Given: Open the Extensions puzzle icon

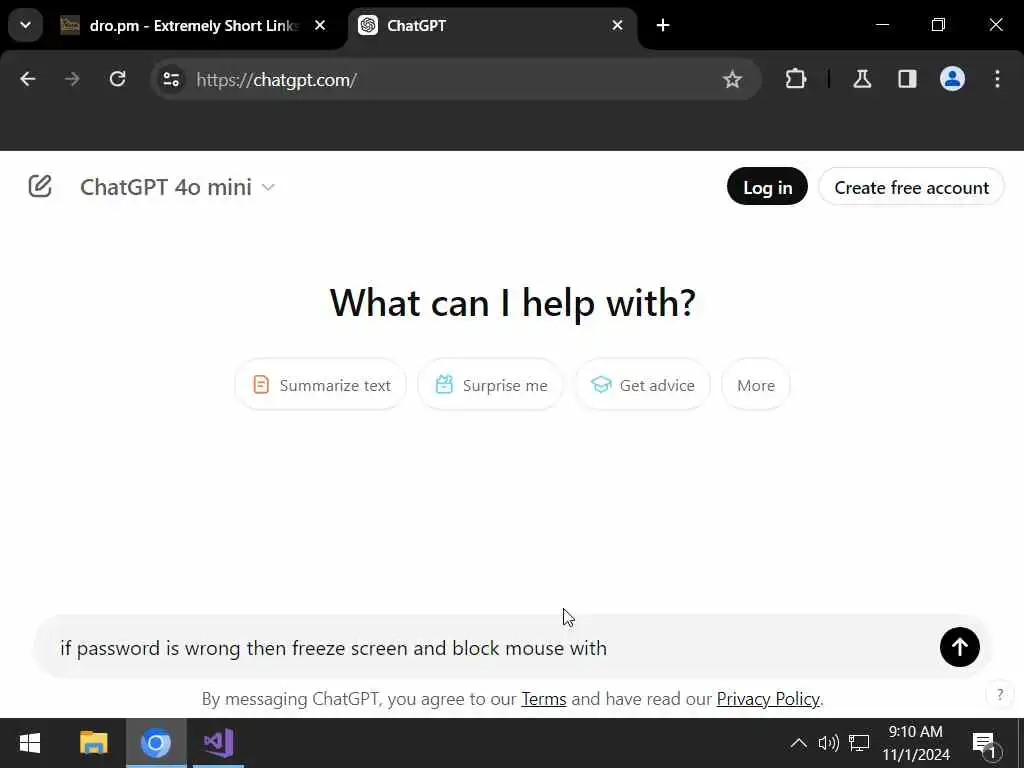Looking at the screenshot, I should 795,79.
